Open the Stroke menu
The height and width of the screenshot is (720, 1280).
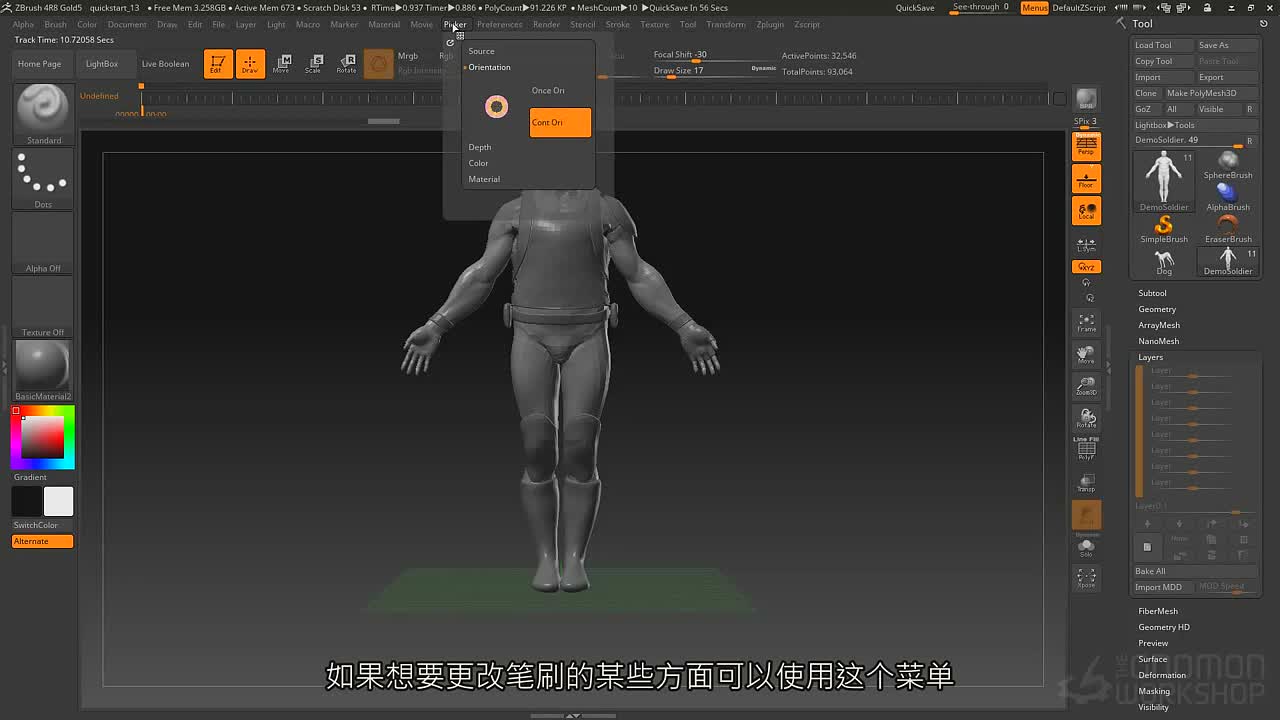(x=618, y=24)
